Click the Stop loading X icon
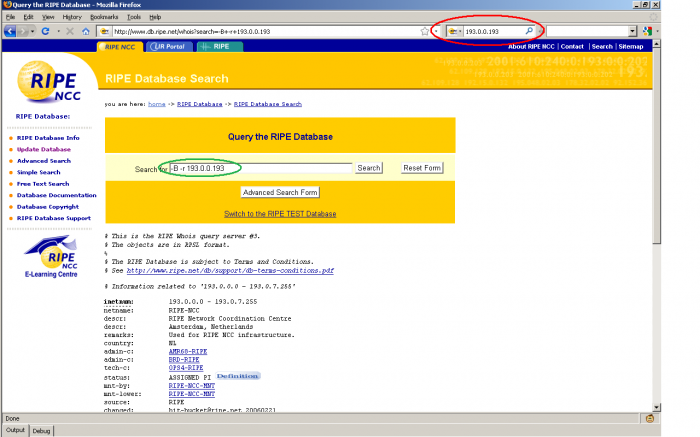700x437 pixels. pyautogui.click(x=70, y=31)
